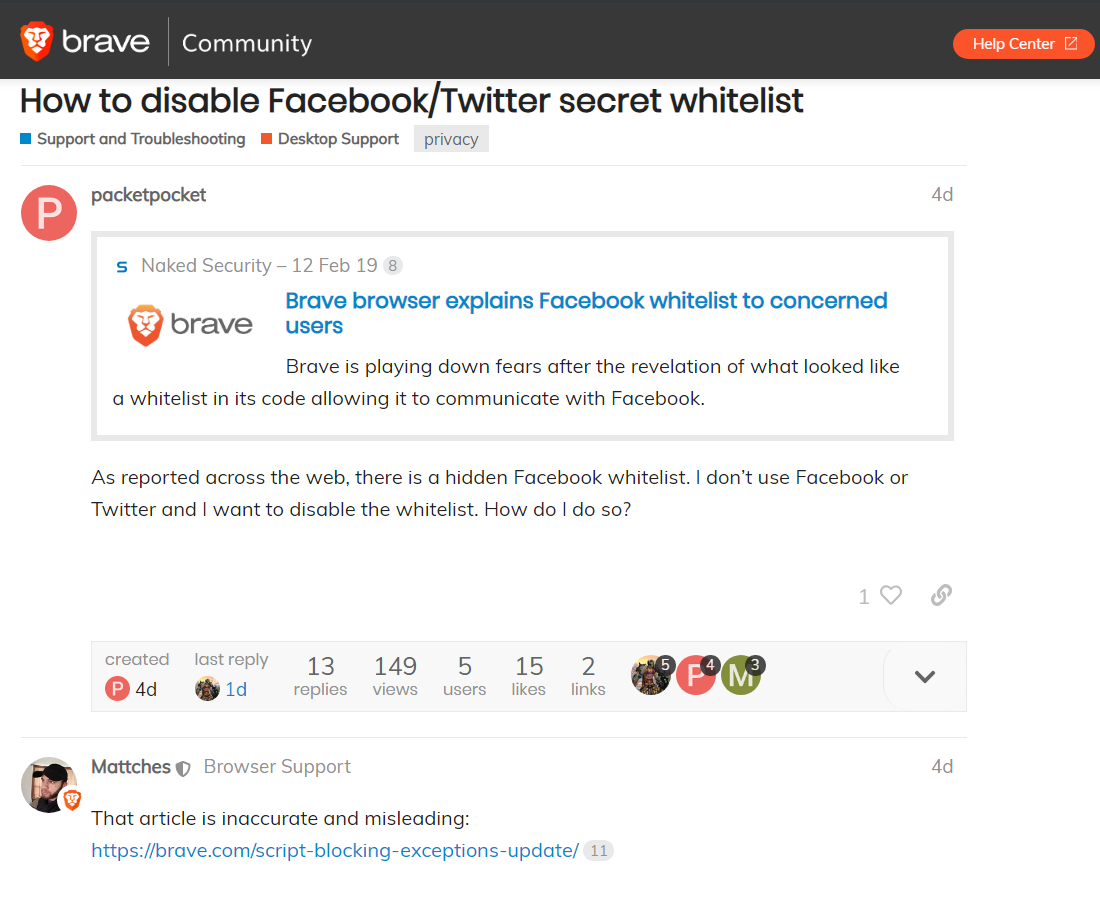Open the Support and Troubleshooting category
Viewport: 1100px width, 912px height.
140,139
